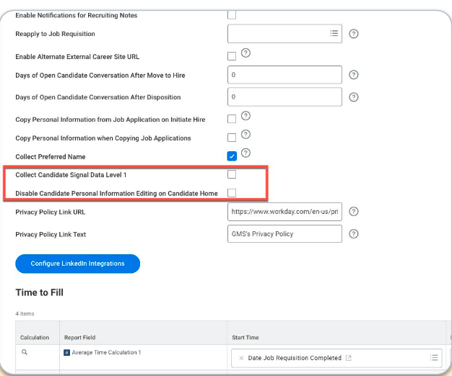452x376 pixels.
Task: Click the Start Time column header
Action: coord(245,337)
